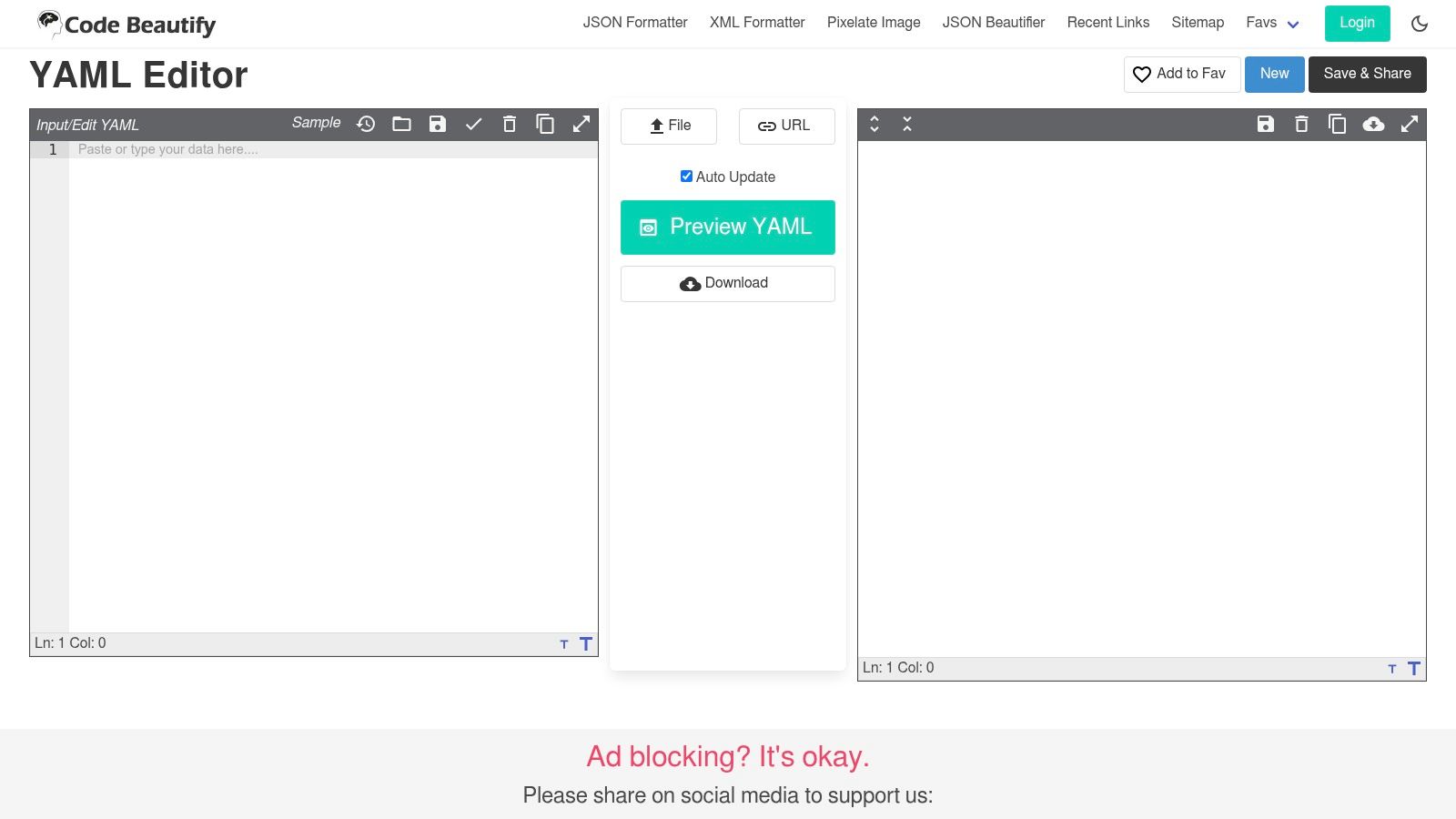Maximize the output panel to fullscreen
This screenshot has height=819, width=1456.
(1410, 125)
